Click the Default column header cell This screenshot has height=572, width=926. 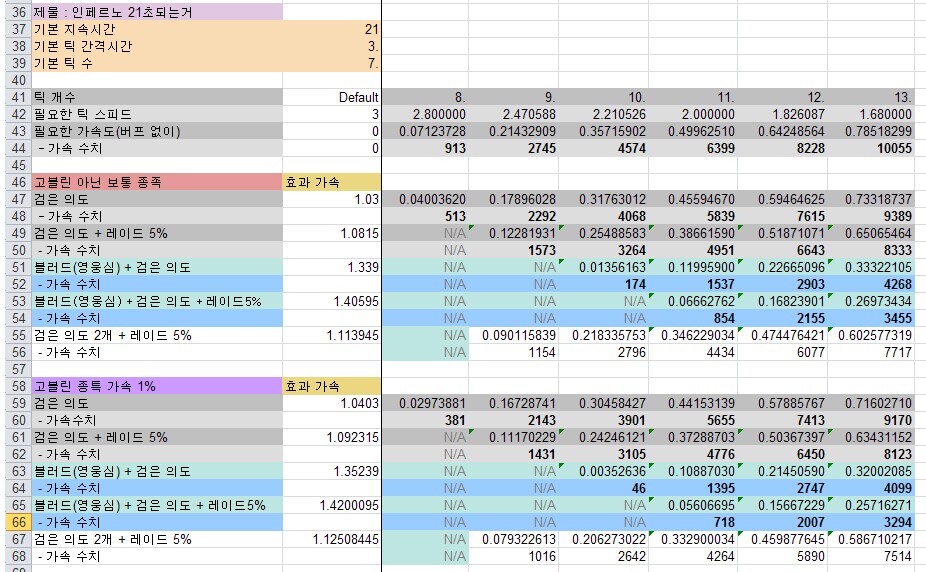332,97
